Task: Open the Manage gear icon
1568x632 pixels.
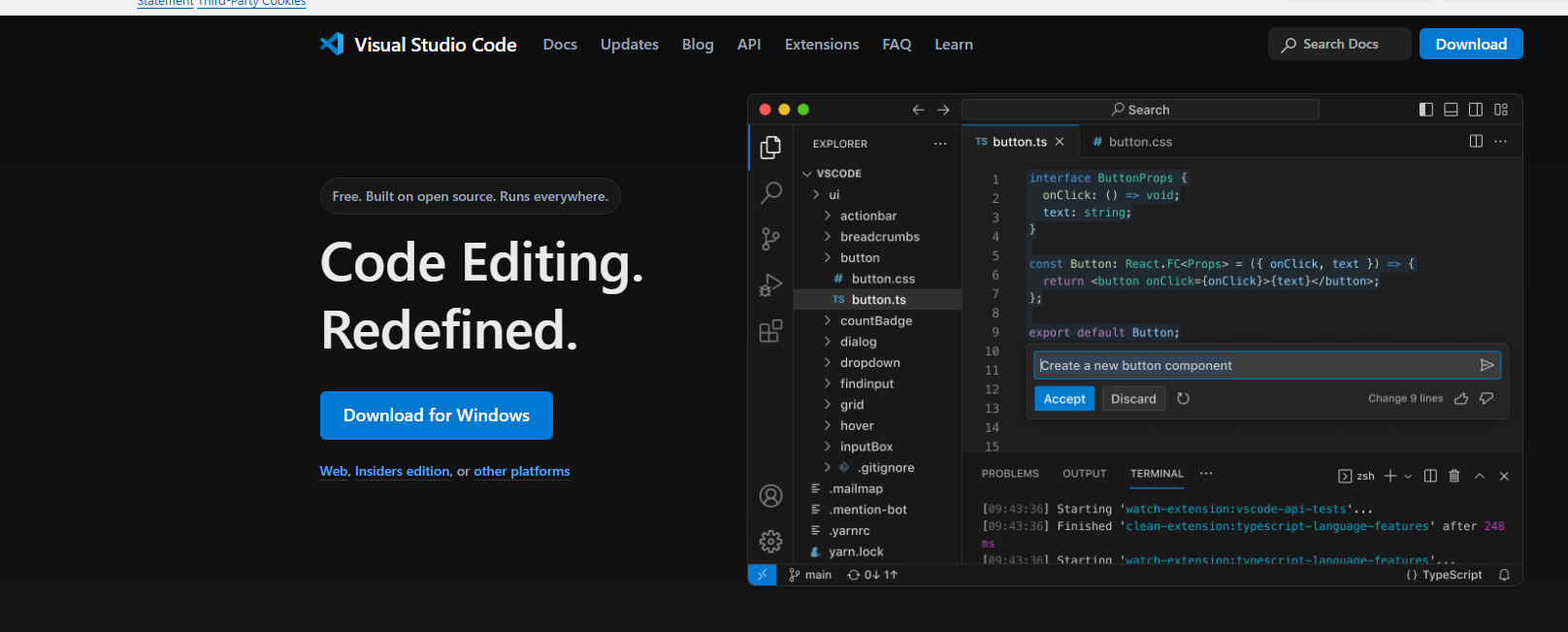Action: click(770, 541)
